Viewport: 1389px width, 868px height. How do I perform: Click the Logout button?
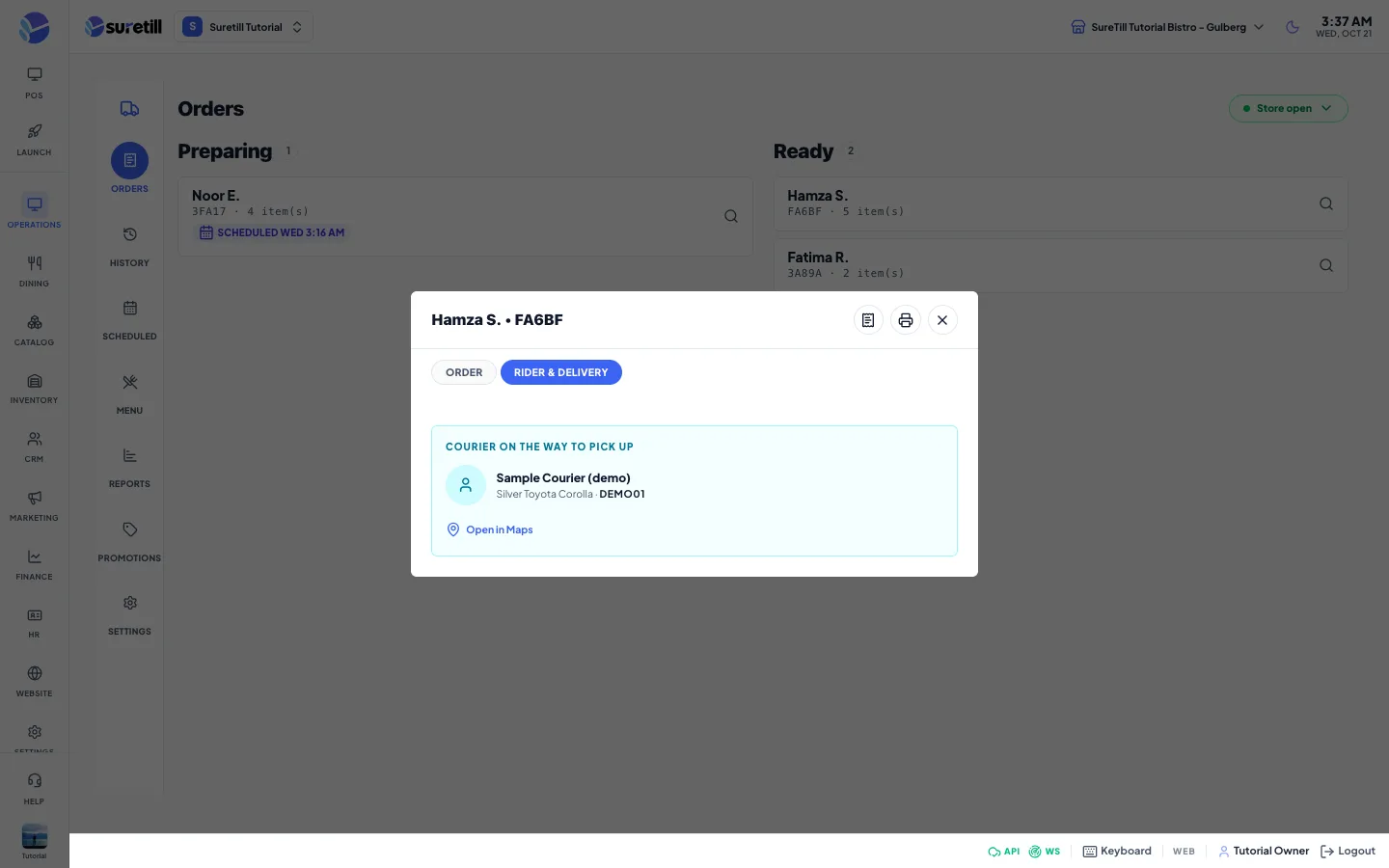[x=1348, y=851]
